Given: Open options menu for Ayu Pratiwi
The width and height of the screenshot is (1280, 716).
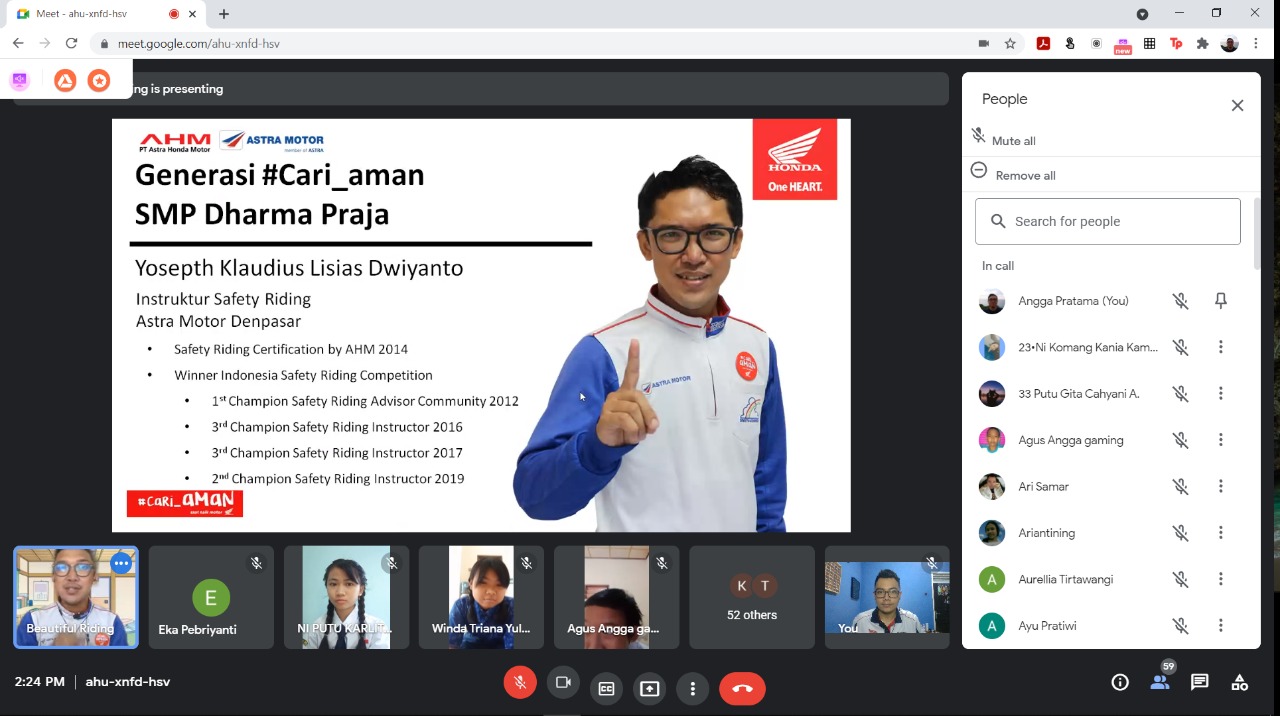Looking at the screenshot, I should tap(1221, 626).
